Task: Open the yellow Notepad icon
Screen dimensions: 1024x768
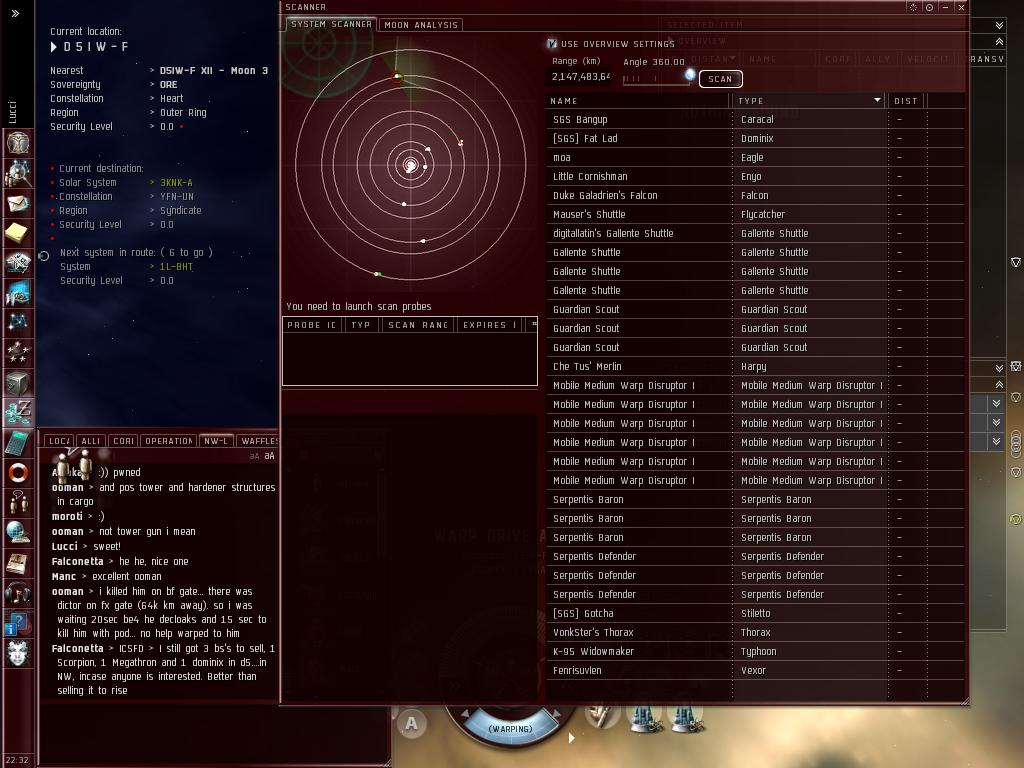Action: pyautogui.click(x=18, y=232)
